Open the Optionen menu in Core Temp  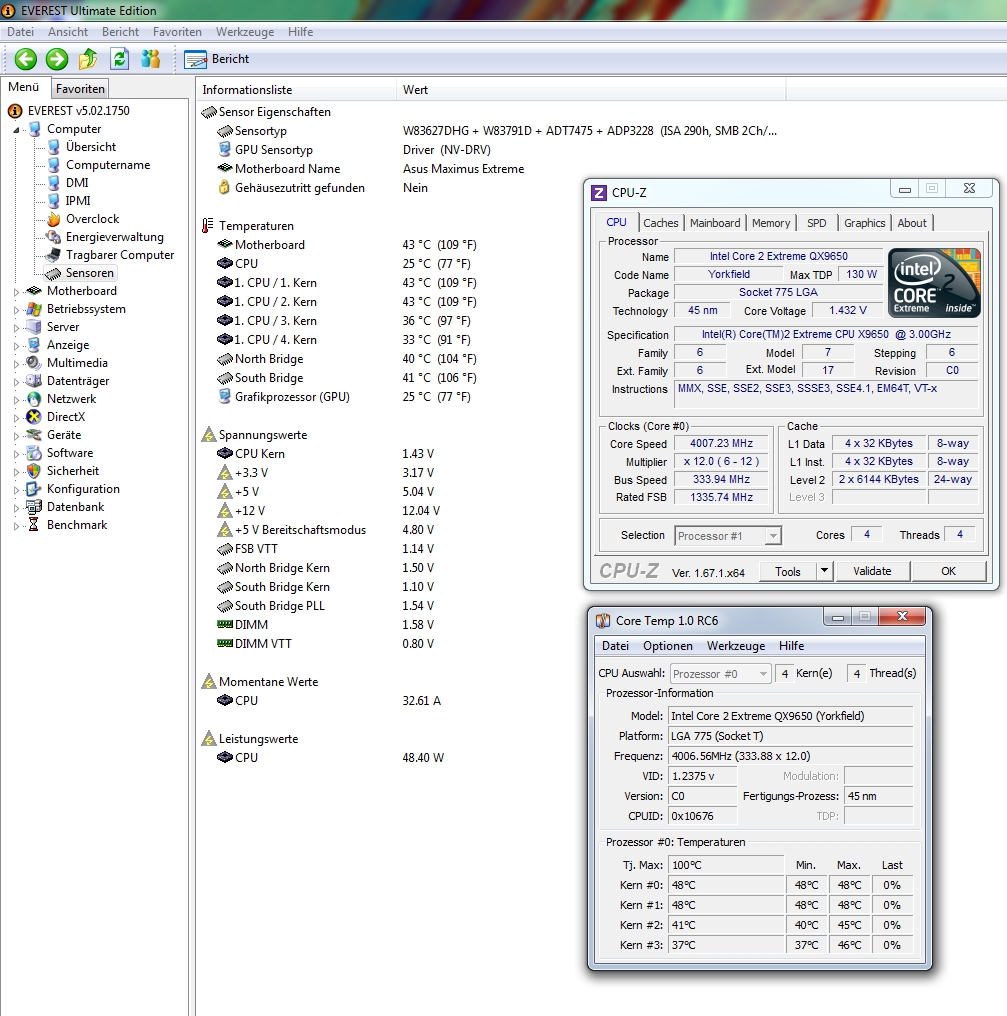tap(667, 646)
